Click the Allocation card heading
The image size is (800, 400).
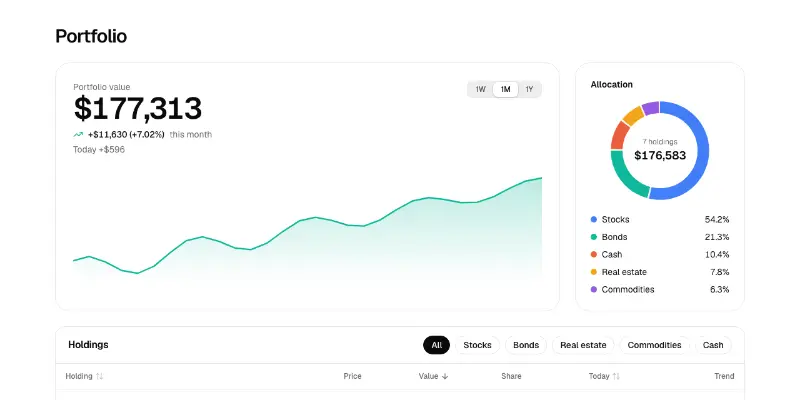pos(611,85)
